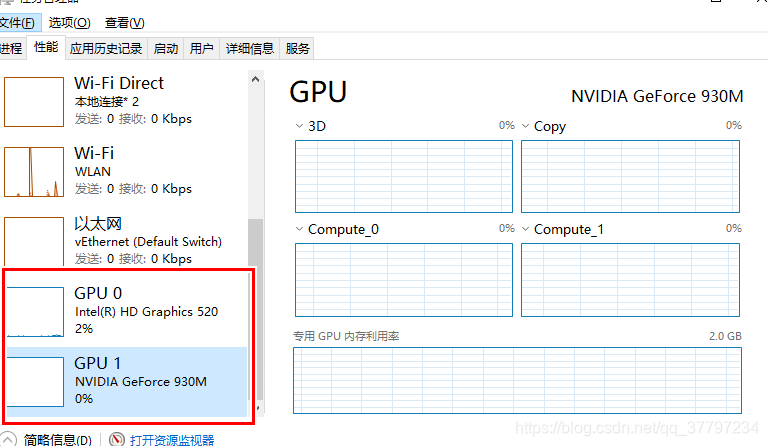Click the 3D usage graph
768x446 pixels.
[404, 177]
